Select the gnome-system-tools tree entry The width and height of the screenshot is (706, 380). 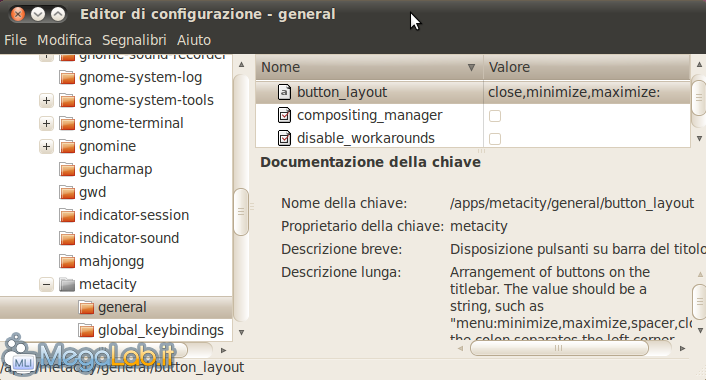click(x=146, y=100)
